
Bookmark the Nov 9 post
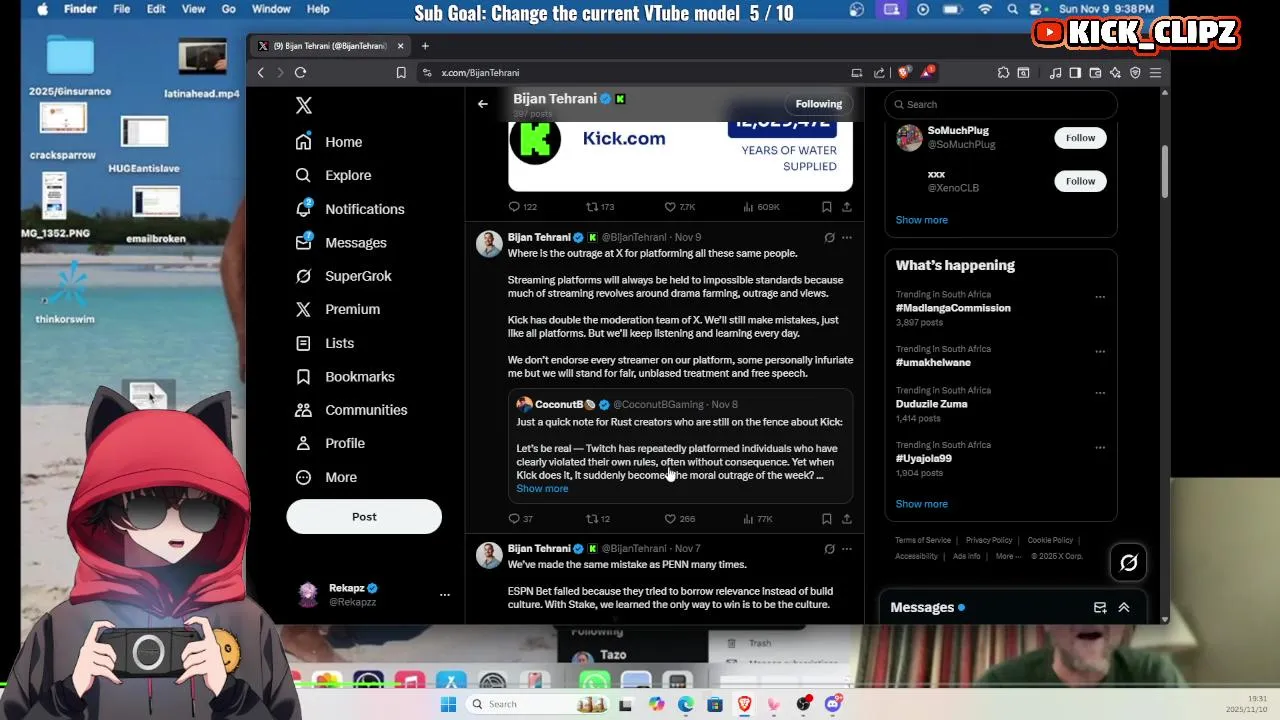(826, 519)
